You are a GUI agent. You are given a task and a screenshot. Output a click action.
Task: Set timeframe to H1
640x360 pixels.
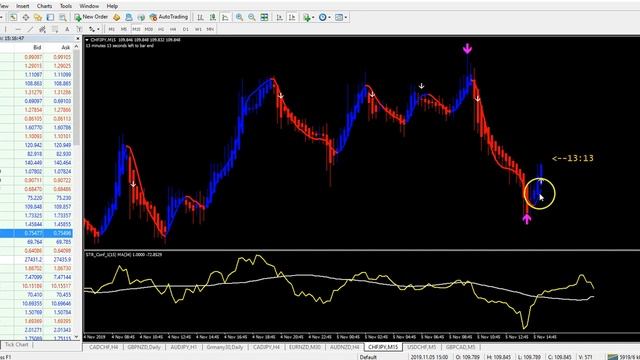(x=161, y=29)
